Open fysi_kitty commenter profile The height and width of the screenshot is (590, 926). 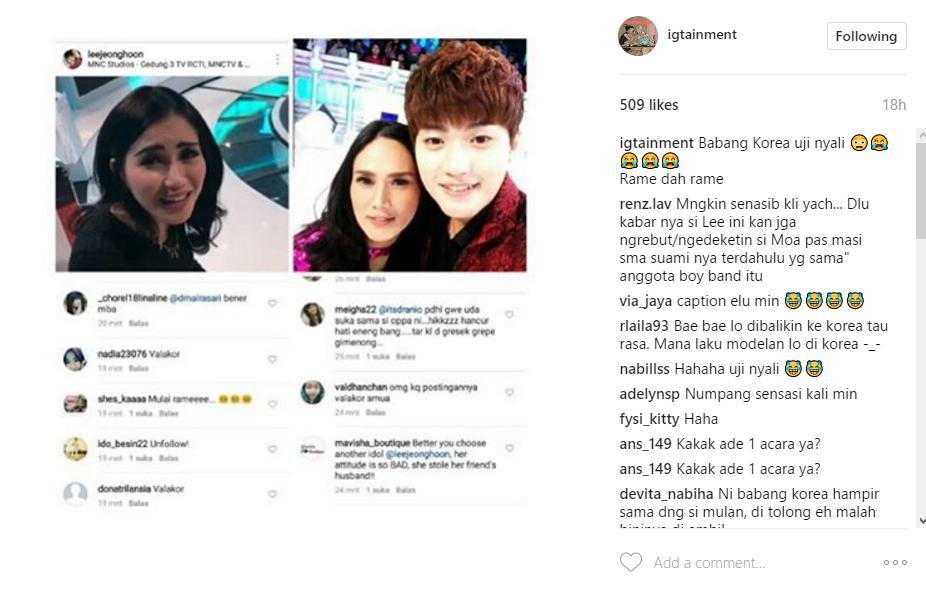649,419
